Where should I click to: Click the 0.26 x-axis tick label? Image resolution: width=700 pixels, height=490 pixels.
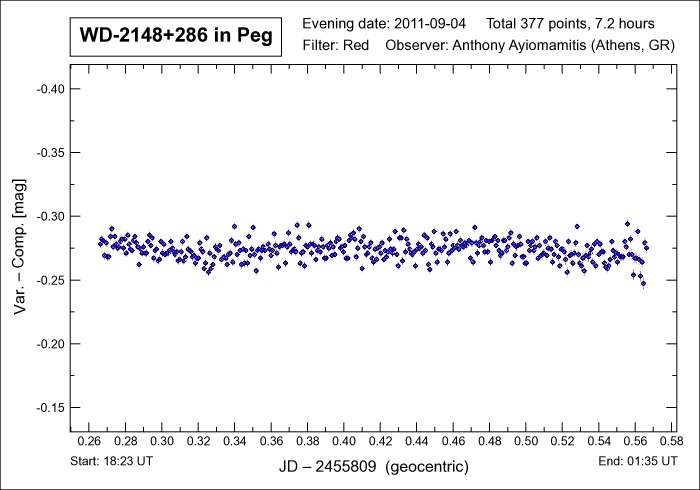click(89, 441)
